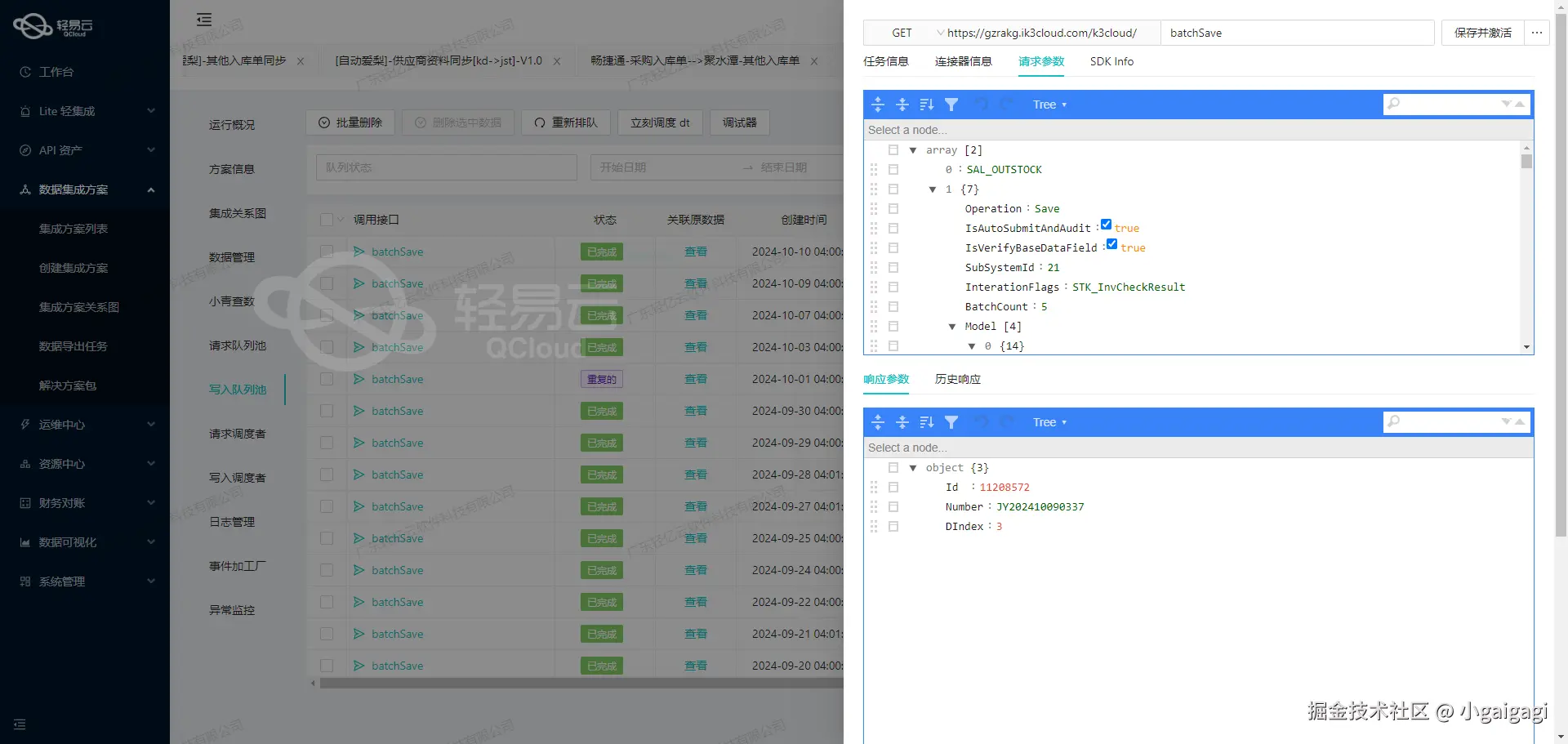Image resolution: width=1568 pixels, height=744 pixels.
Task: Open the 历史响应 tab
Action: pyautogui.click(x=957, y=379)
